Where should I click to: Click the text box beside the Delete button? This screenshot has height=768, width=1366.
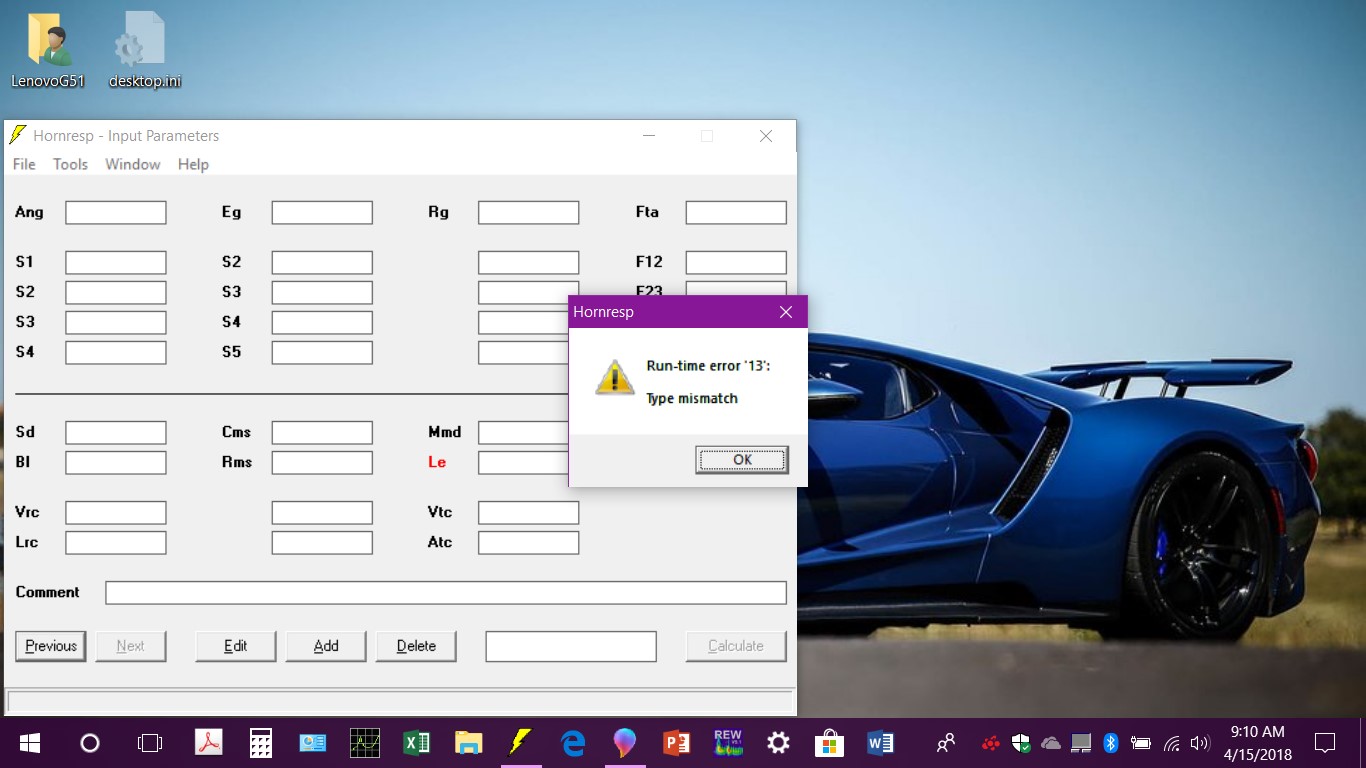pos(571,646)
